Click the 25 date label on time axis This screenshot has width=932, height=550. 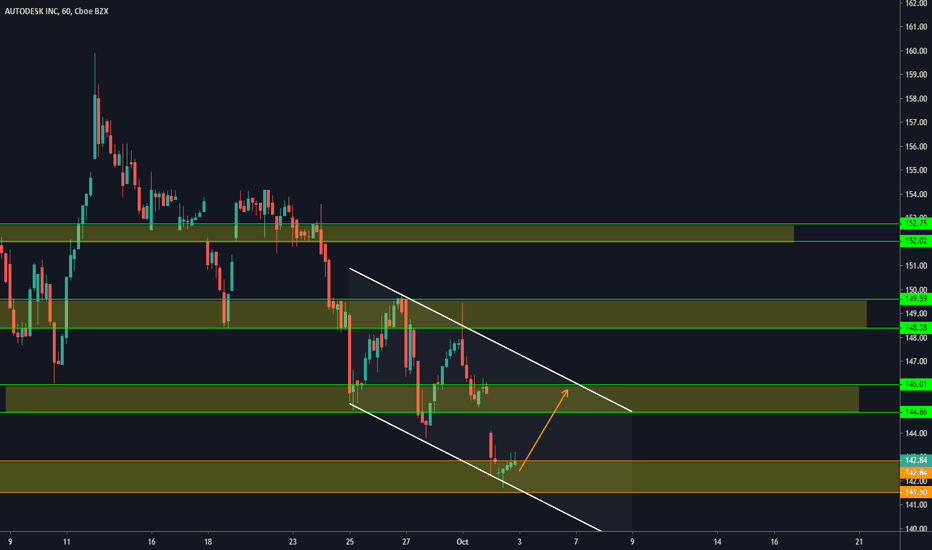click(x=350, y=542)
